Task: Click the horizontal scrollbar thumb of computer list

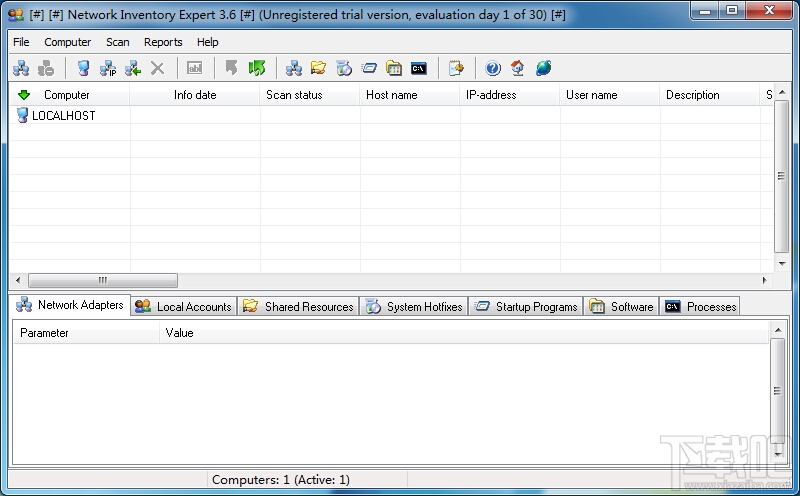Action: pos(103,280)
